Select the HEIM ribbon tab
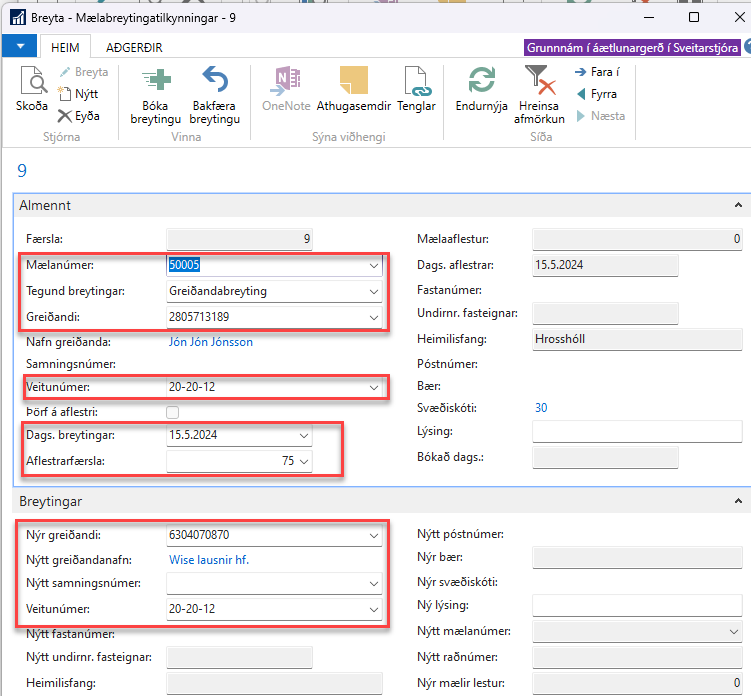This screenshot has height=696, width=751. (66, 47)
